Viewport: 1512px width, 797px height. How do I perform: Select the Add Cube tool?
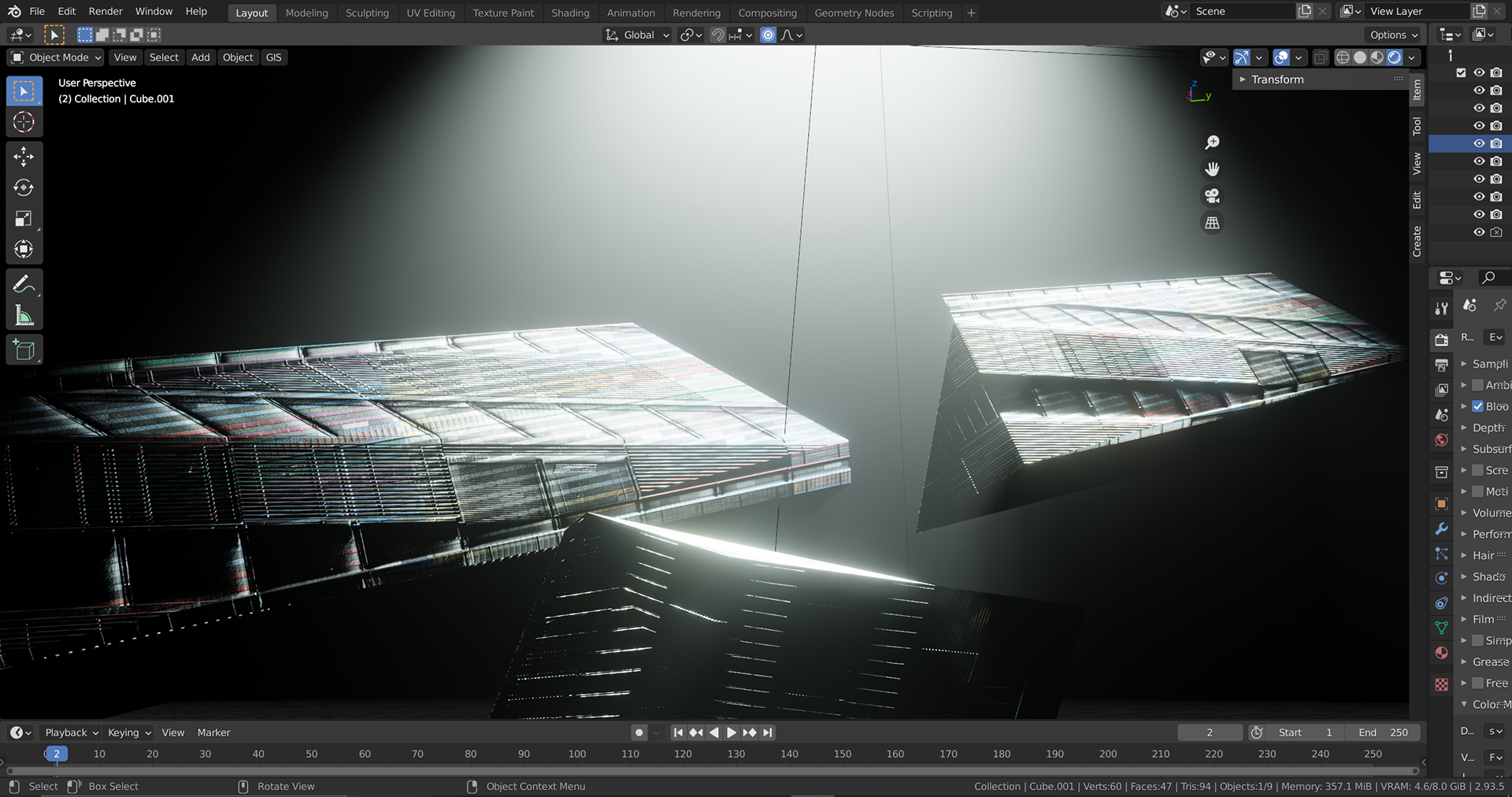24,350
